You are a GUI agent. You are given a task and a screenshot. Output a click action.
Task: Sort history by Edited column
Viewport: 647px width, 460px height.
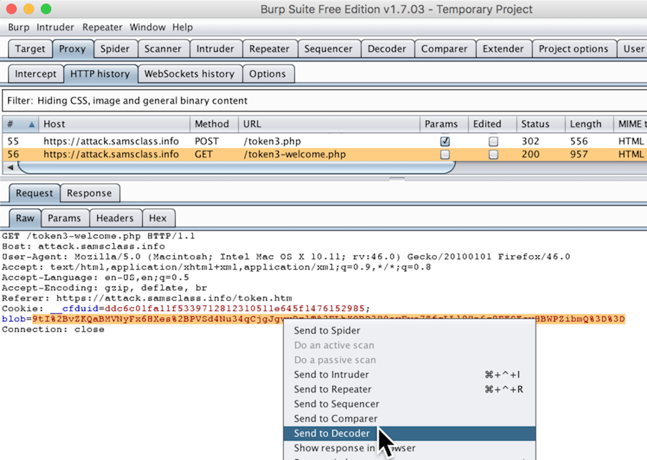(492, 124)
